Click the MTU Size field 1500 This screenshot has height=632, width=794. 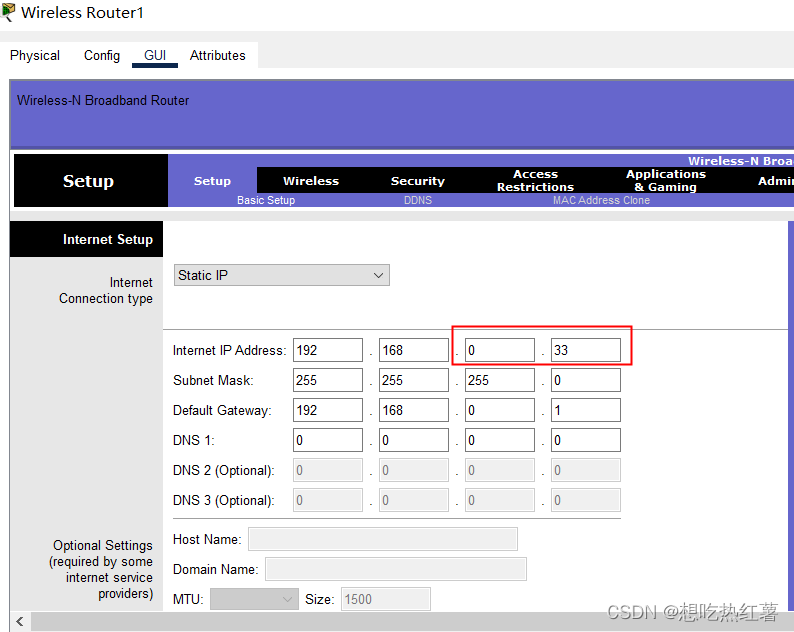386,599
